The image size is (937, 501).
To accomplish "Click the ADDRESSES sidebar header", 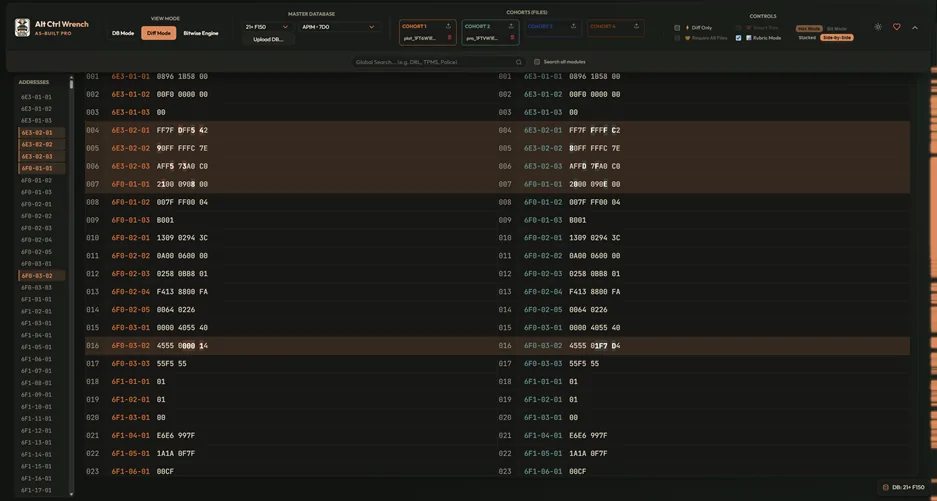I will pyautogui.click(x=33, y=82).
